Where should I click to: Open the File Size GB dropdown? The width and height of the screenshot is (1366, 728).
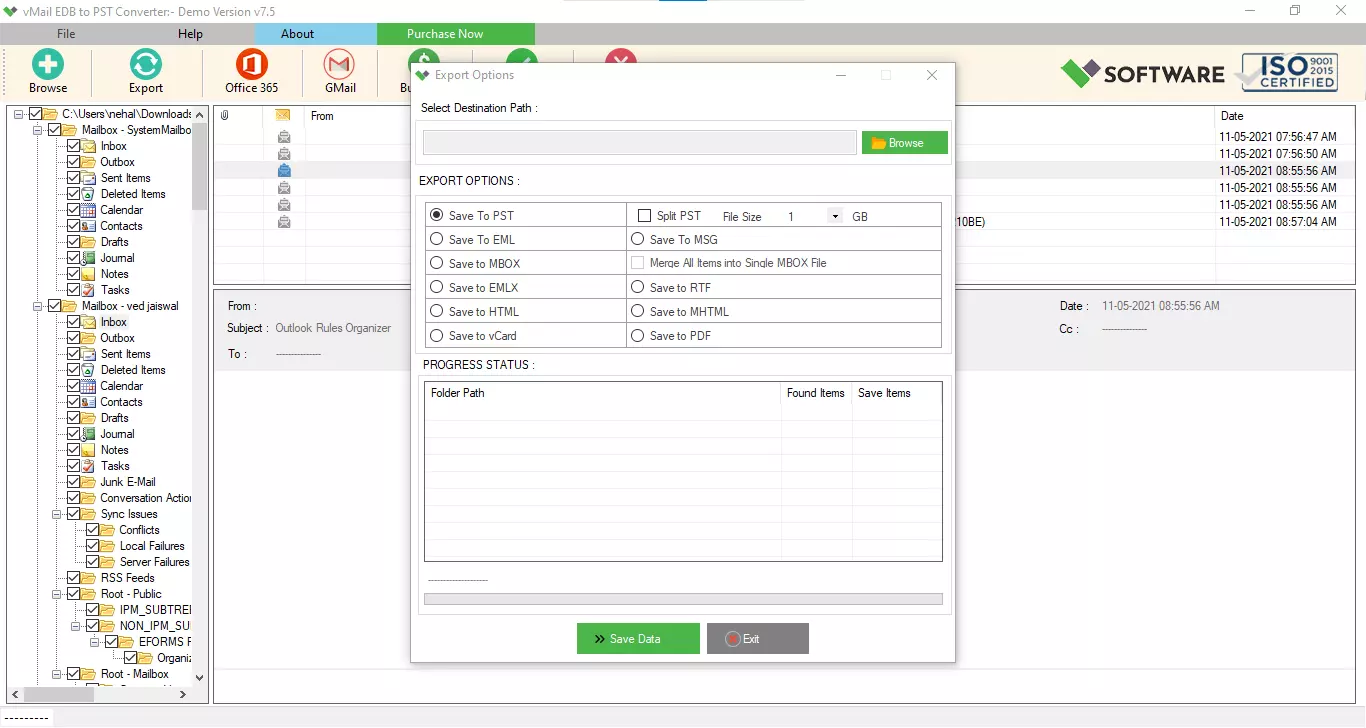[x=835, y=215]
